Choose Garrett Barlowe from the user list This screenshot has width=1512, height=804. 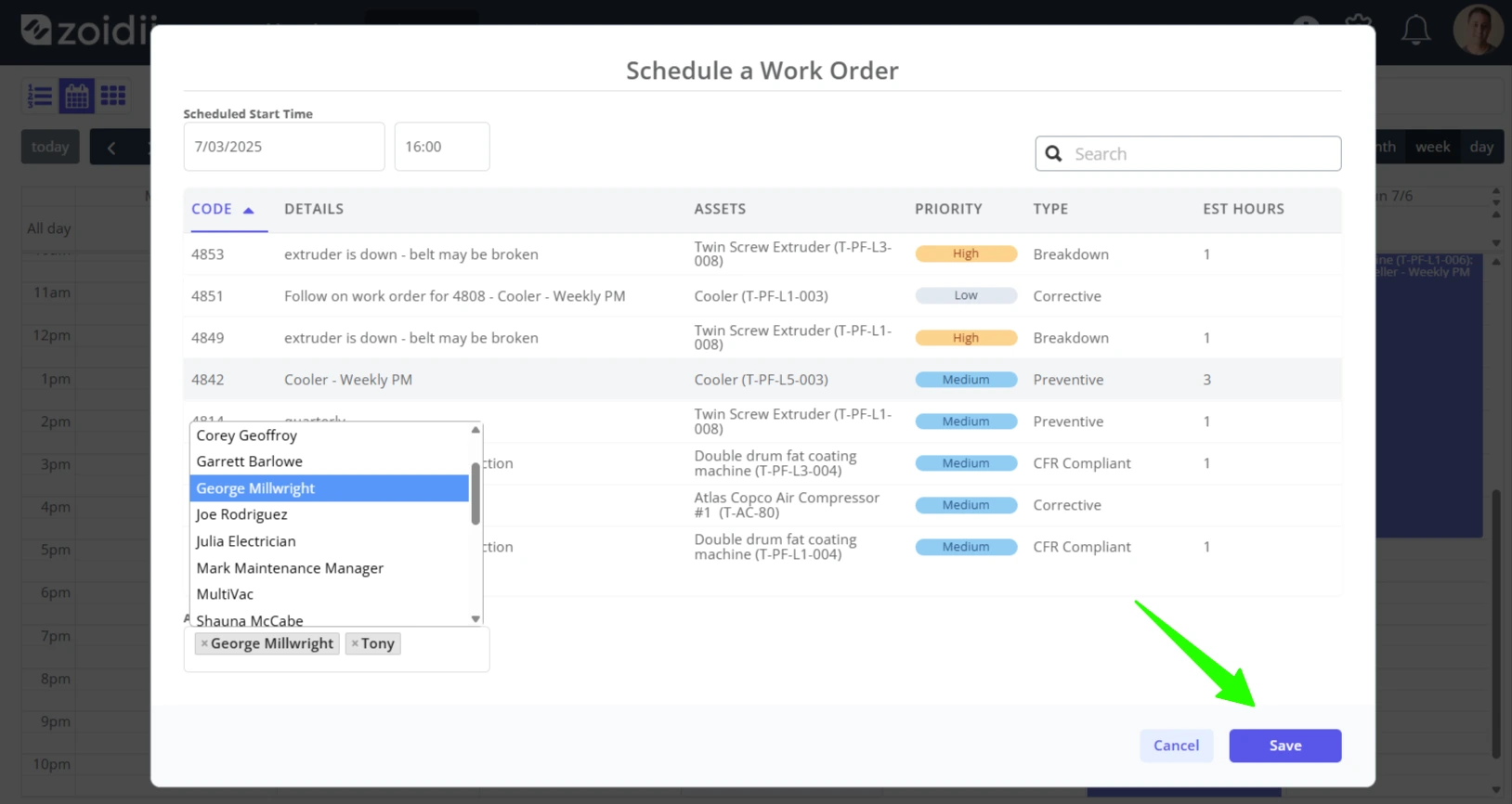[x=330, y=461]
